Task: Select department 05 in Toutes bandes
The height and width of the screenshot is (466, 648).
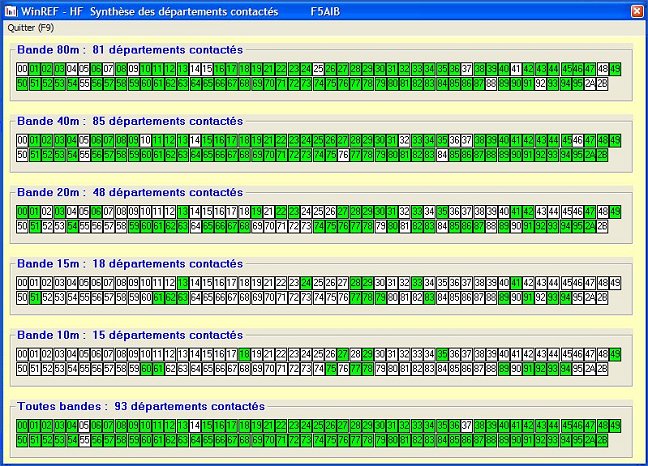Action: 84,426
